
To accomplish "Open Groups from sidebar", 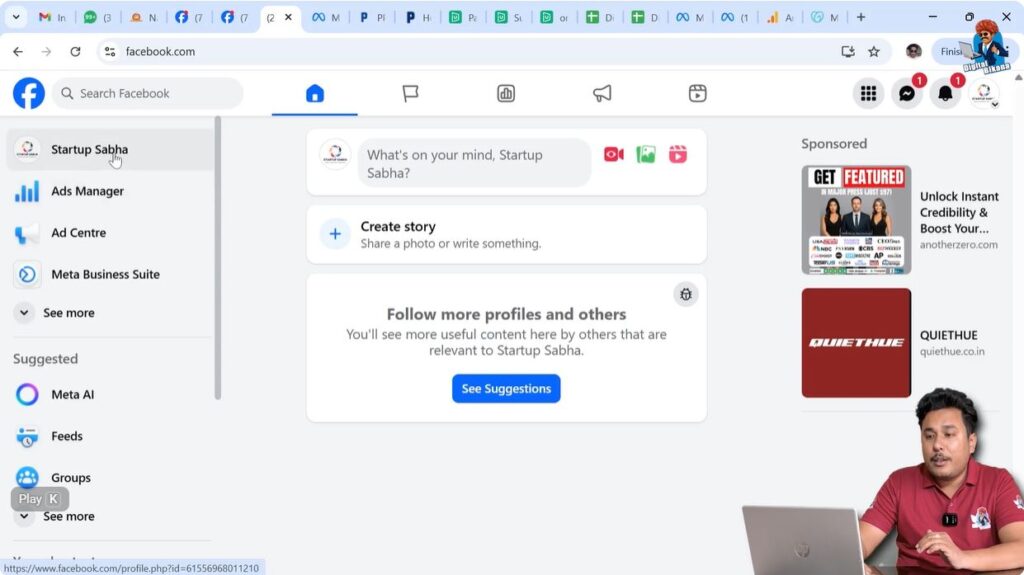I will click(110, 478).
